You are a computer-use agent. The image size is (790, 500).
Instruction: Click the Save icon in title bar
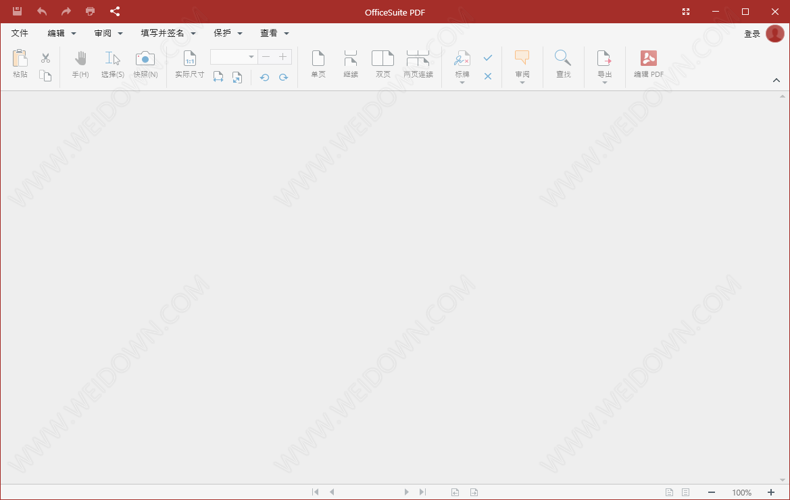(17, 11)
